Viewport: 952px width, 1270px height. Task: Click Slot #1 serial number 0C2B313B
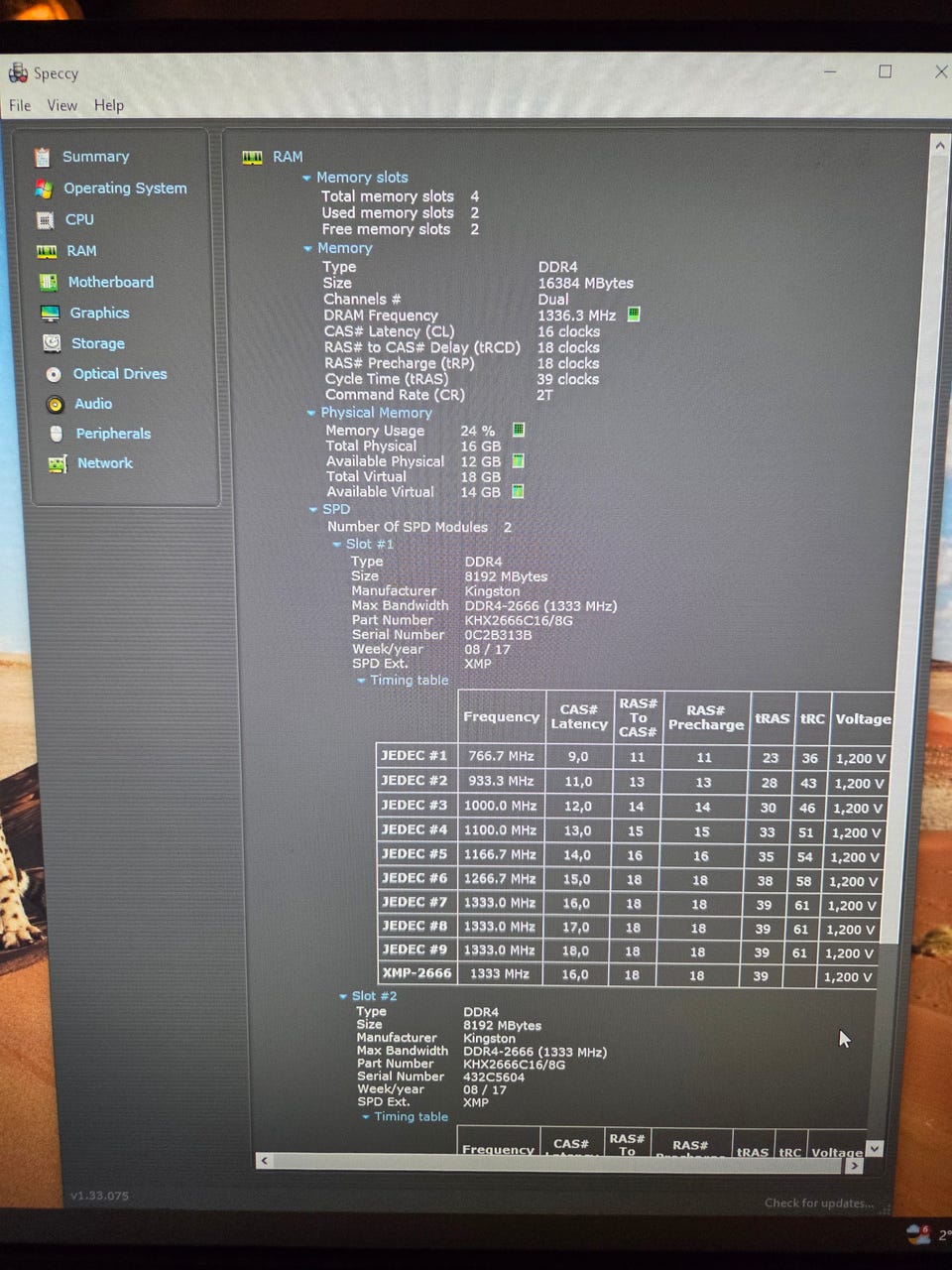click(498, 635)
